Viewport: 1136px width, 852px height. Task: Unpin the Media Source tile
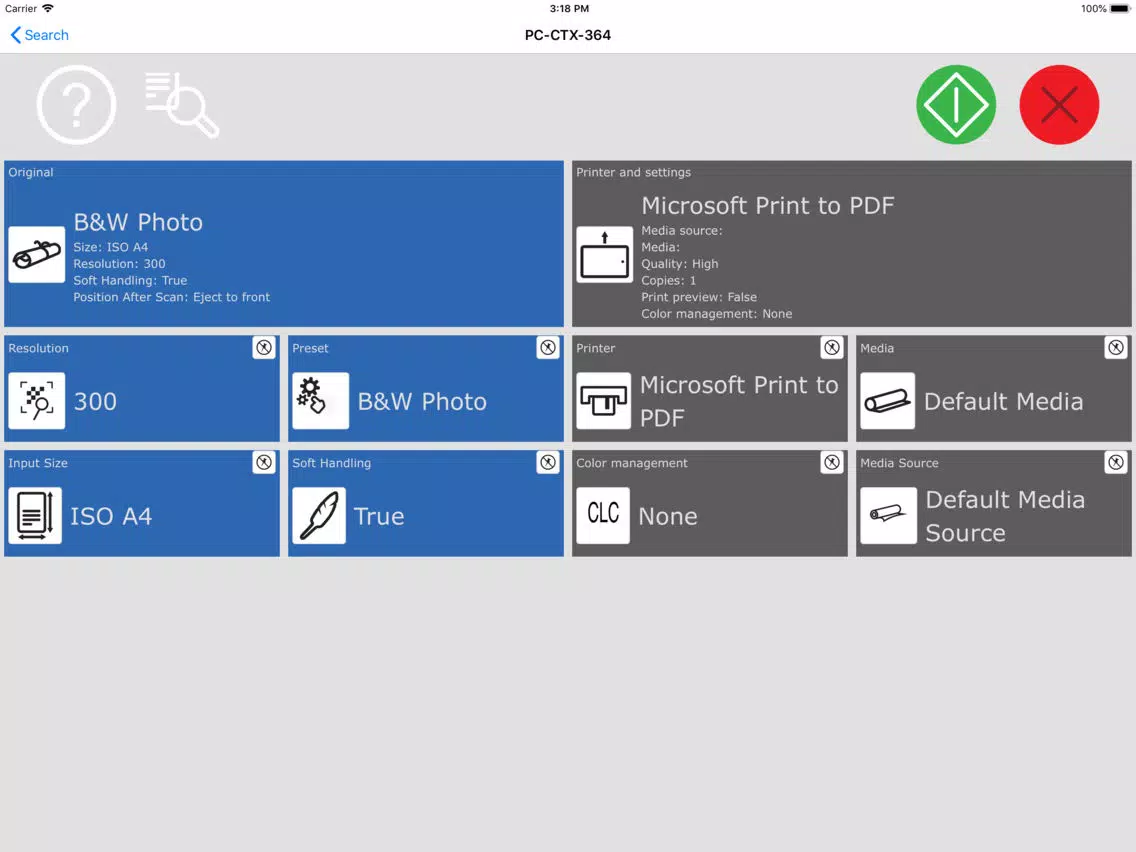1116,462
